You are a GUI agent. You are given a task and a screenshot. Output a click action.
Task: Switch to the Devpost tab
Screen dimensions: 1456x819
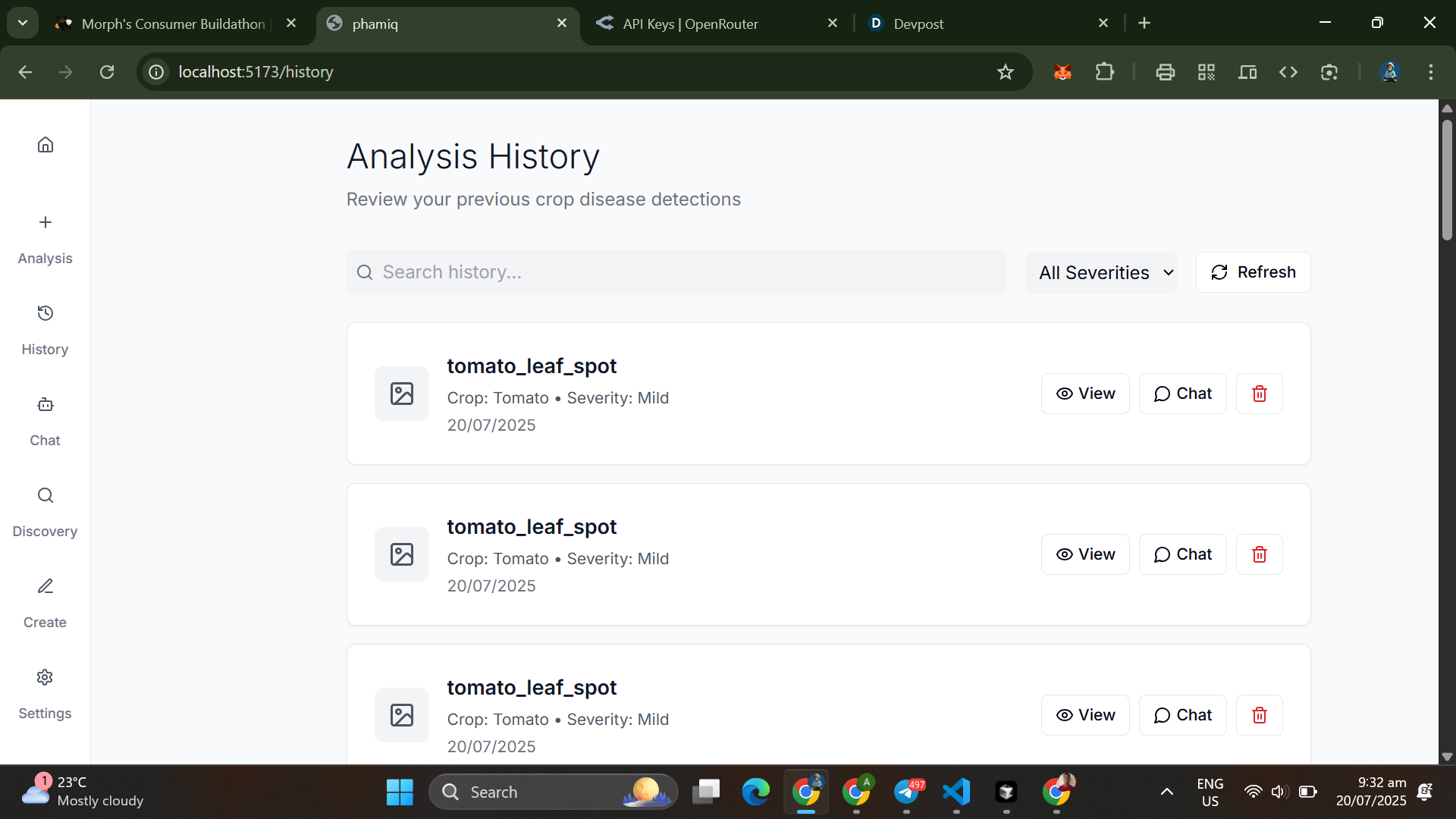coord(918,24)
